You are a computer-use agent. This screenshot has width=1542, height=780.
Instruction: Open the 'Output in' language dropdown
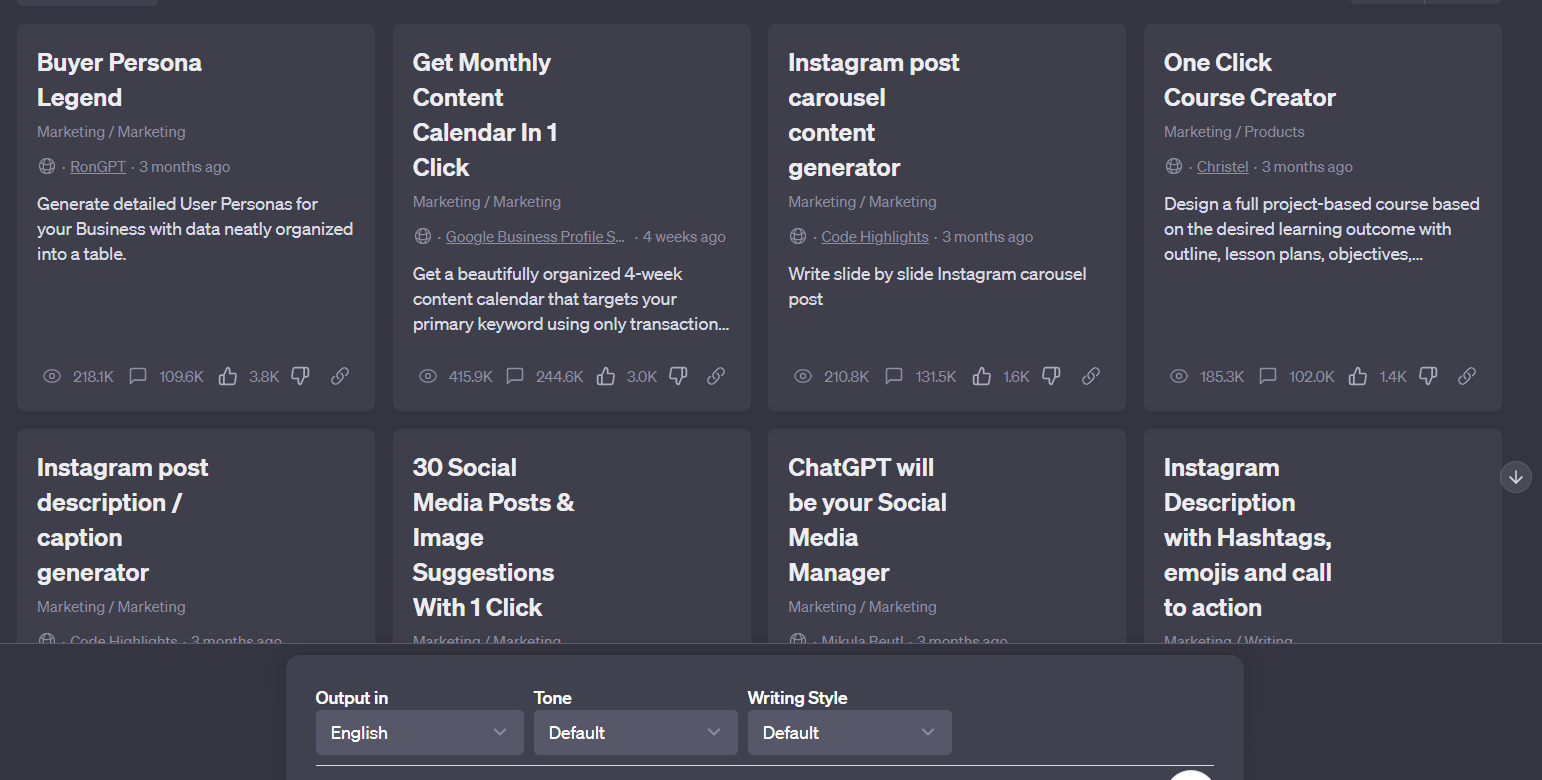tap(419, 732)
